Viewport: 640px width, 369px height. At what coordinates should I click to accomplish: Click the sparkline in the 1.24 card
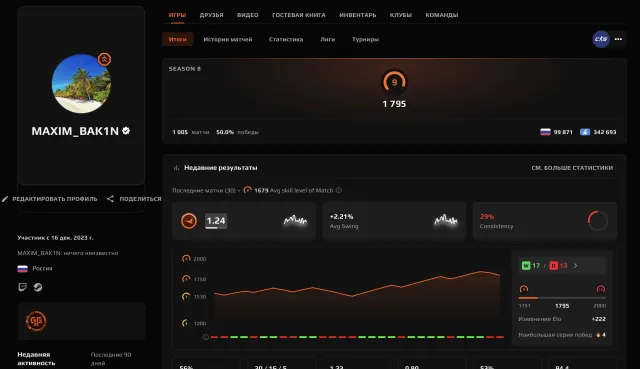pyautogui.click(x=295, y=220)
